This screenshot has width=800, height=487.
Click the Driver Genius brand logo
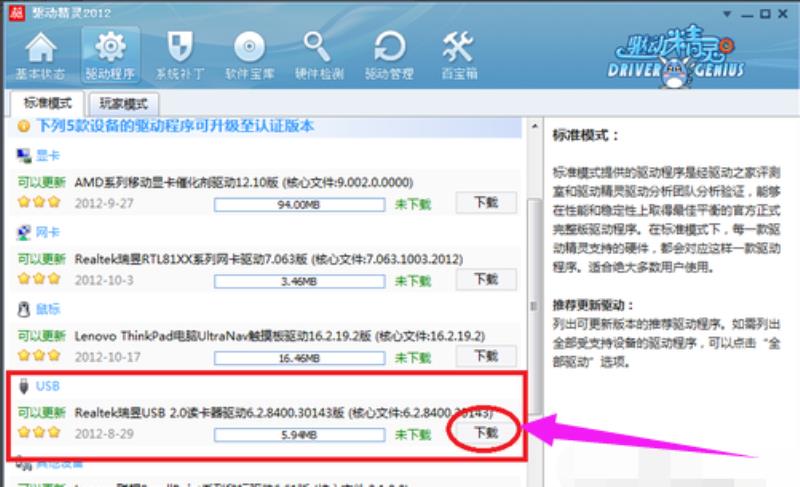(x=676, y=56)
